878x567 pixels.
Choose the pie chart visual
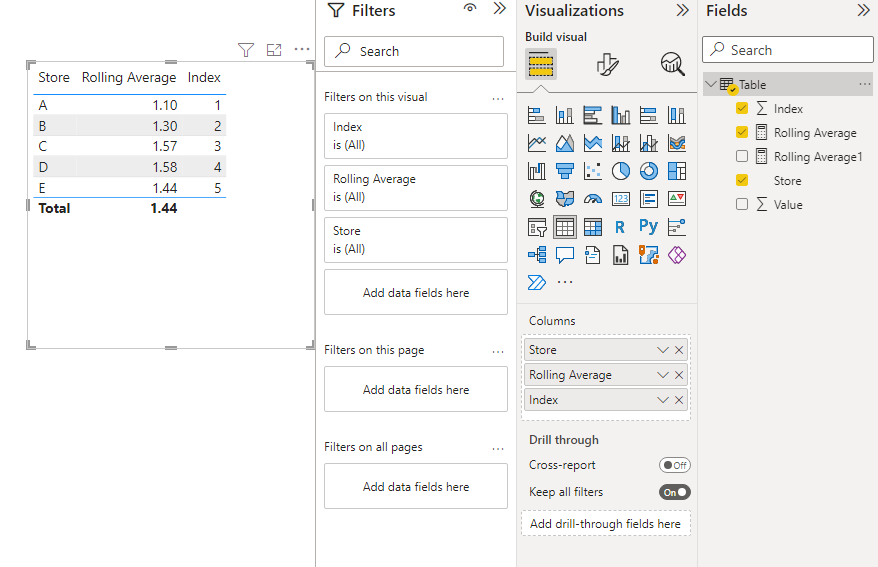tap(620, 171)
